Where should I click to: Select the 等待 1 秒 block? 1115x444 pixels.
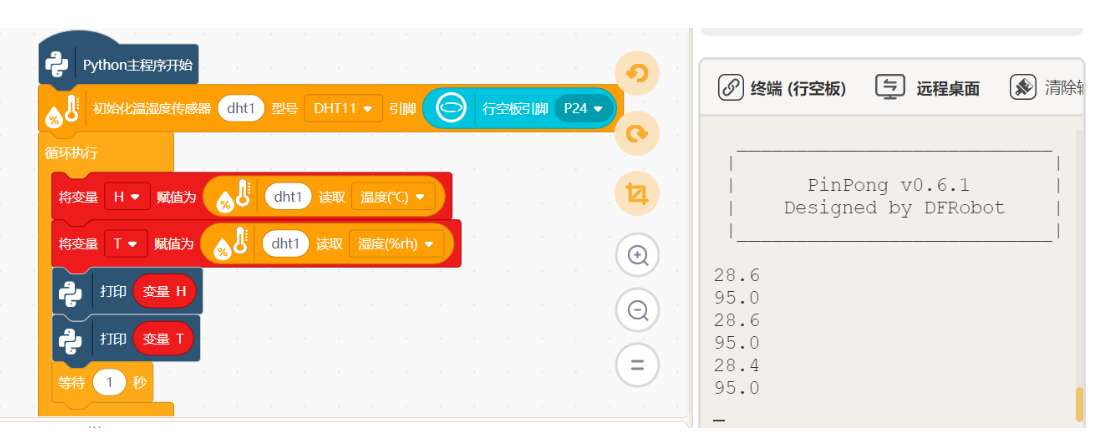coord(102,383)
